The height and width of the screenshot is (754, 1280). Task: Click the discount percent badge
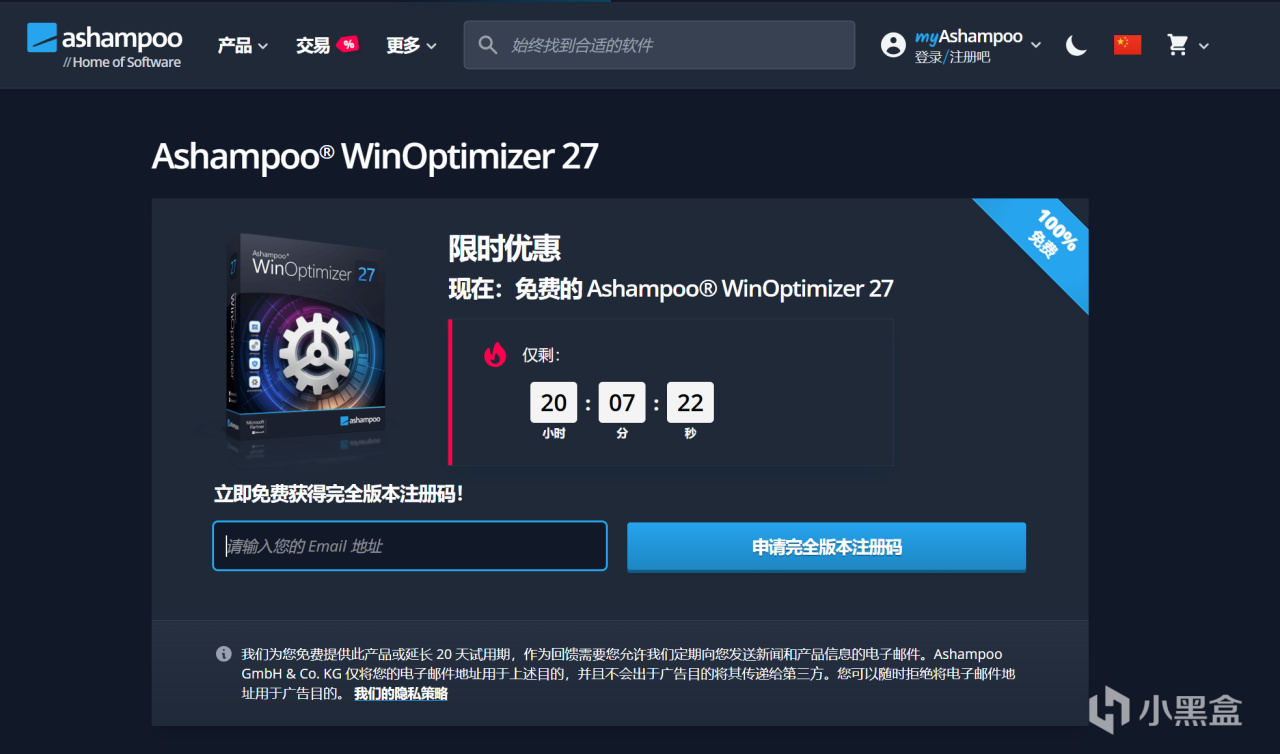[x=347, y=44]
